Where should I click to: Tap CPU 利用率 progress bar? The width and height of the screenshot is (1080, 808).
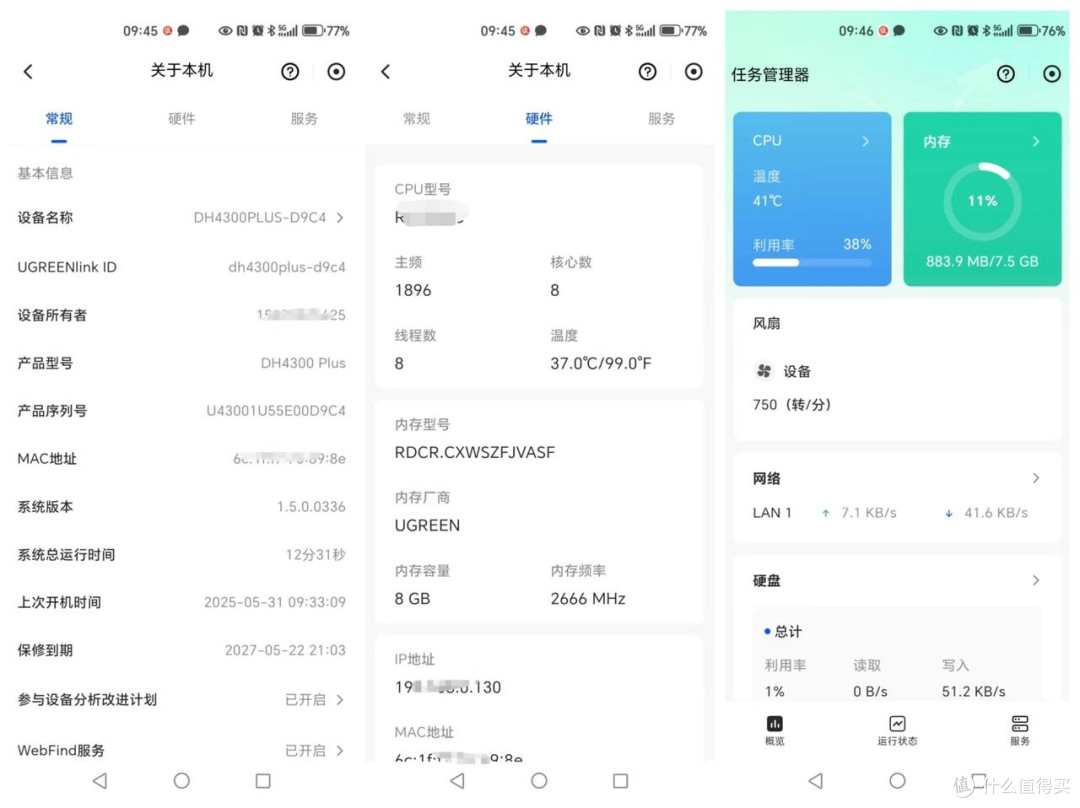coord(812,262)
